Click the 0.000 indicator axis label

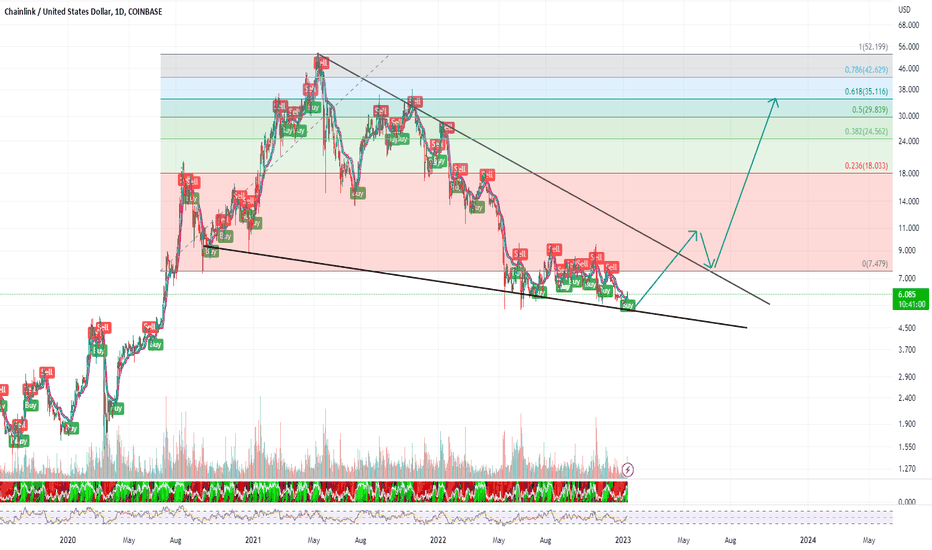coord(907,502)
